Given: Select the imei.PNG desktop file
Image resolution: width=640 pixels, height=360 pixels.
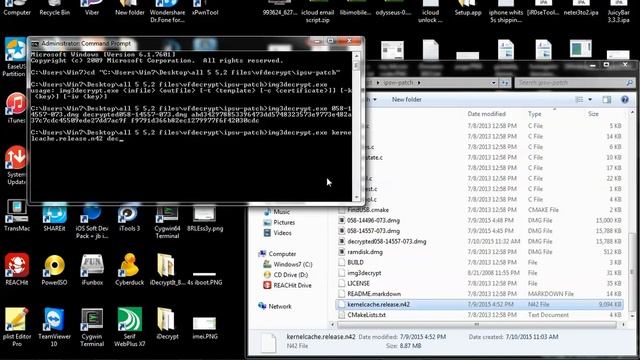Looking at the screenshot, I should pos(205,328).
